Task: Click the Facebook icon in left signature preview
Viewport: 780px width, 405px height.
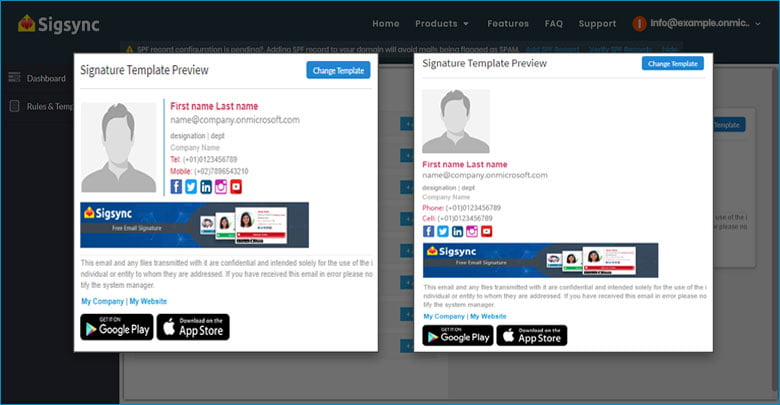Action: click(176, 186)
